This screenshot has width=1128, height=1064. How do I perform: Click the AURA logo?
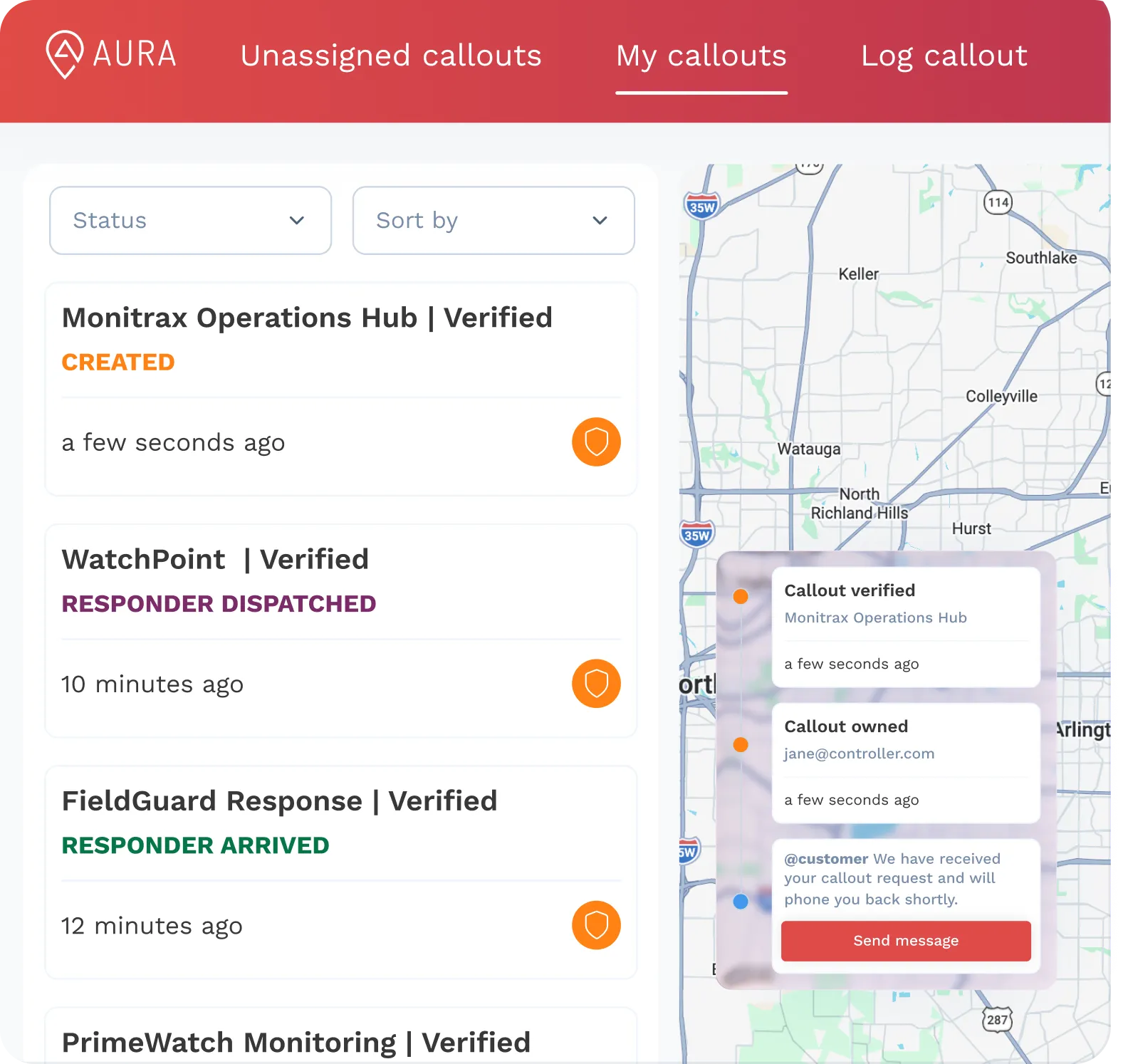click(x=111, y=55)
